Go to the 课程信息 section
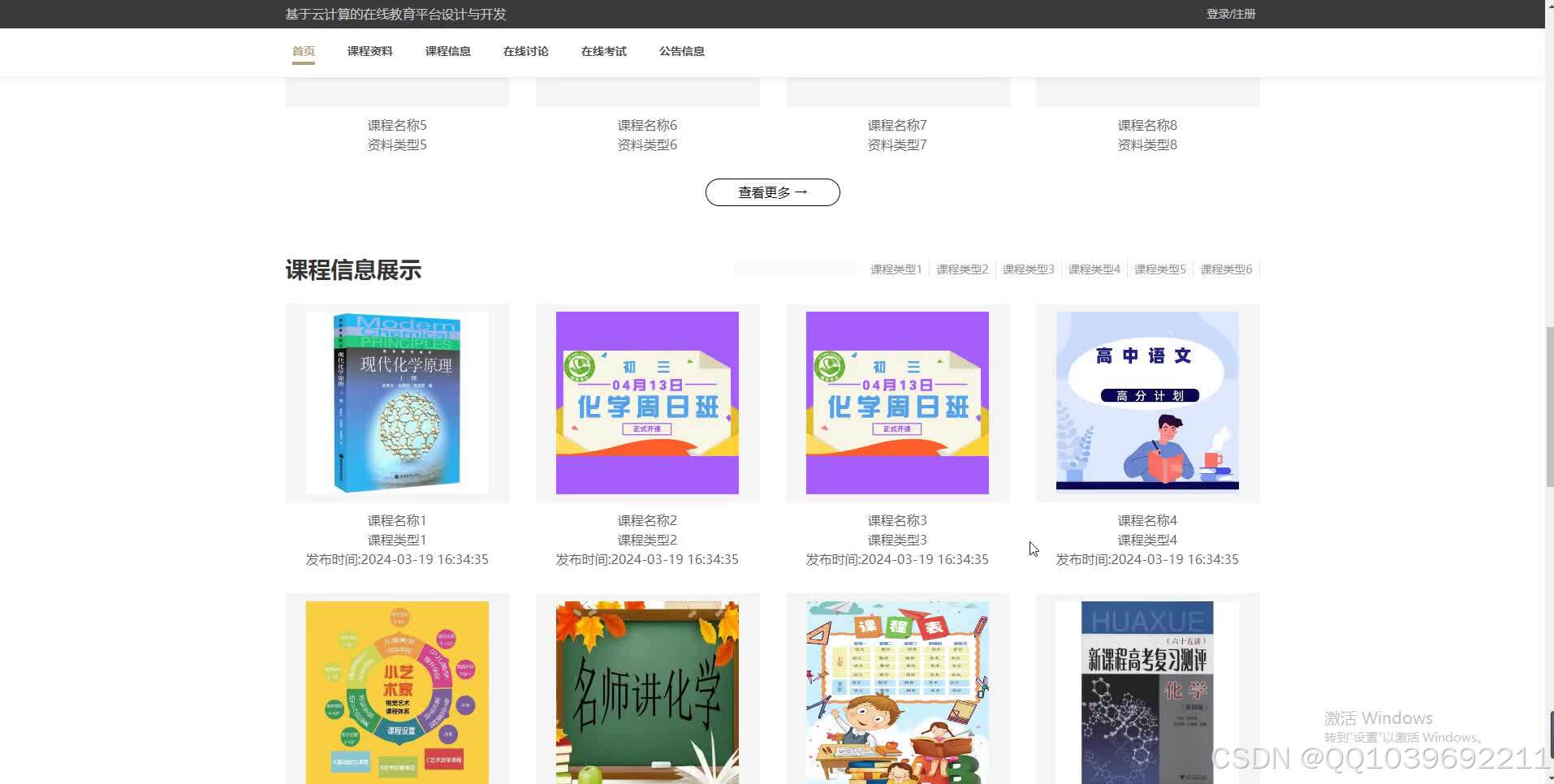The height and width of the screenshot is (784, 1554). coord(447,51)
